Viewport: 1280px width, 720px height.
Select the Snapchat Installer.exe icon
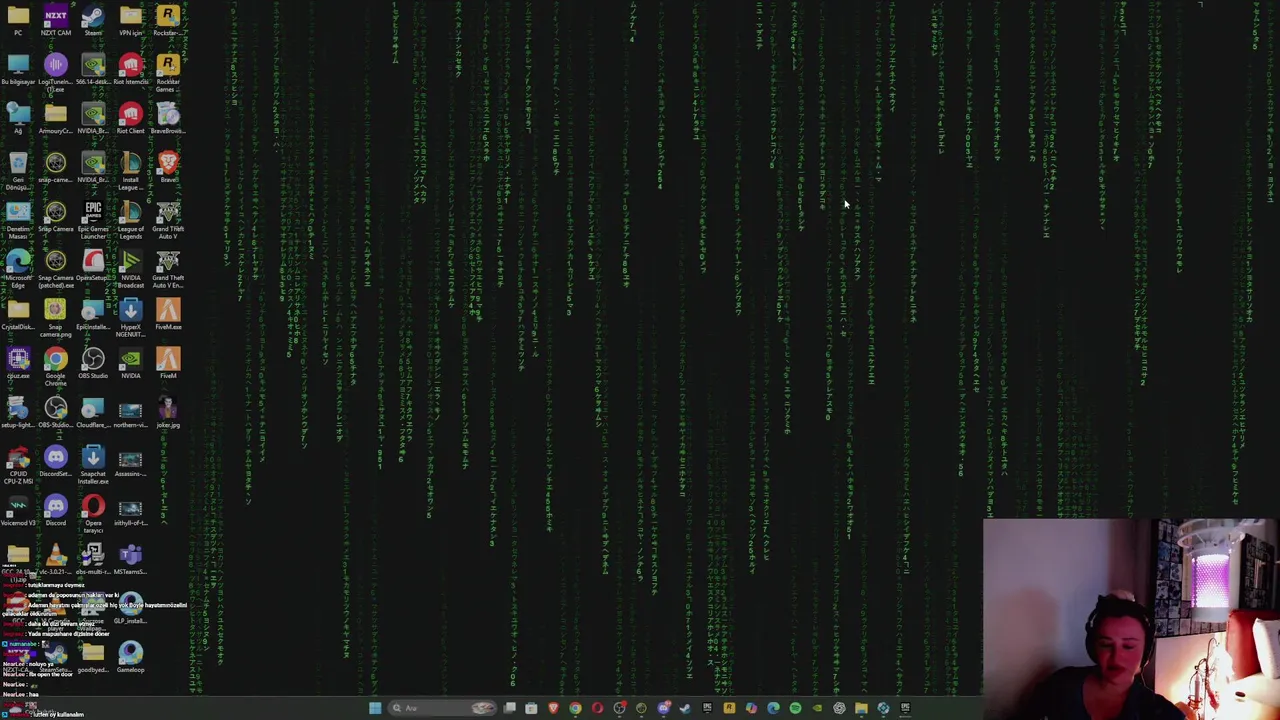coord(93,464)
